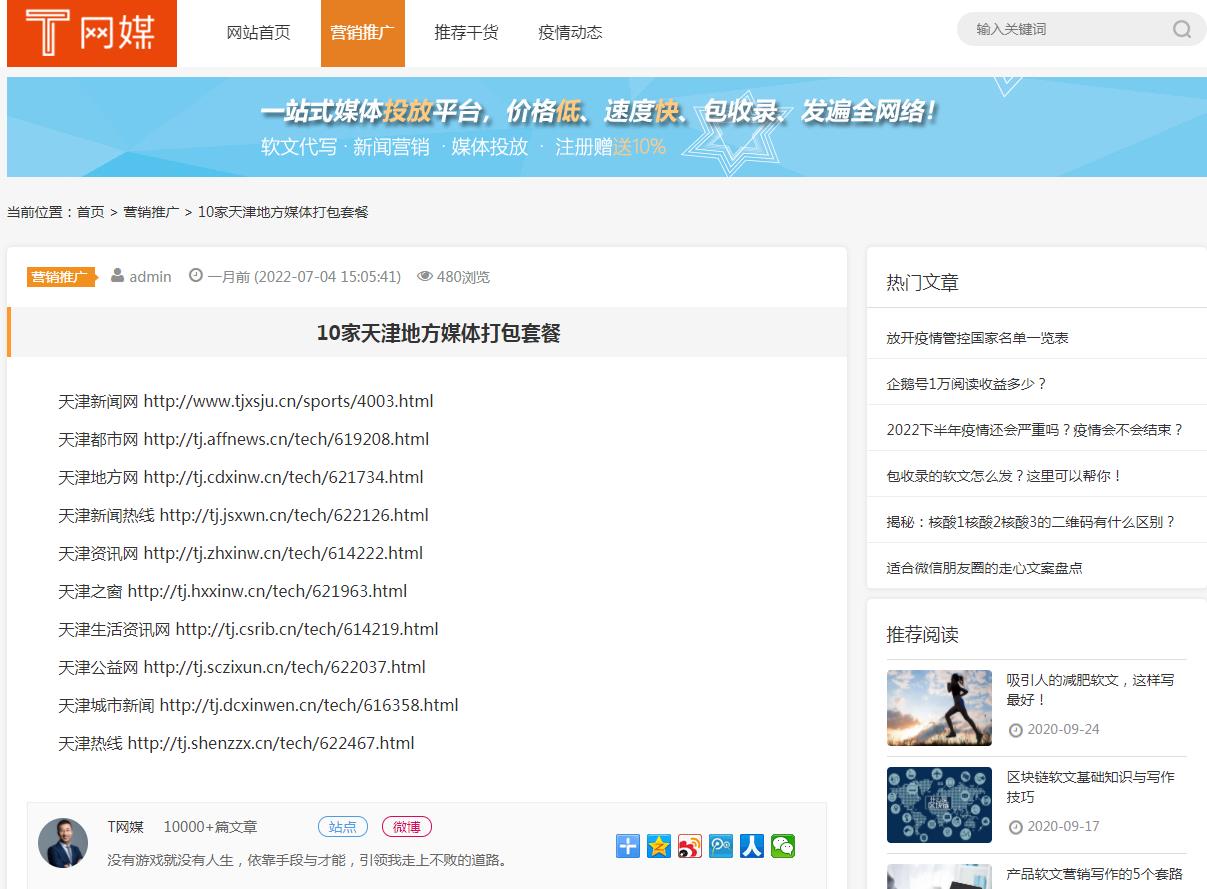
Task: Open 区块链软文基础知识与写作技巧 article
Action: (x=1091, y=787)
